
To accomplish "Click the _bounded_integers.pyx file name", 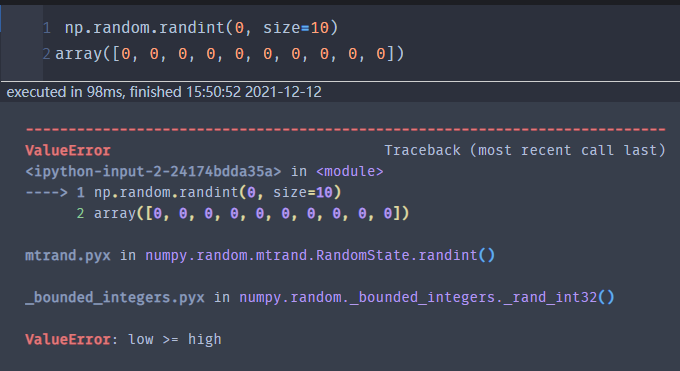I will pyautogui.click(x=115, y=297).
